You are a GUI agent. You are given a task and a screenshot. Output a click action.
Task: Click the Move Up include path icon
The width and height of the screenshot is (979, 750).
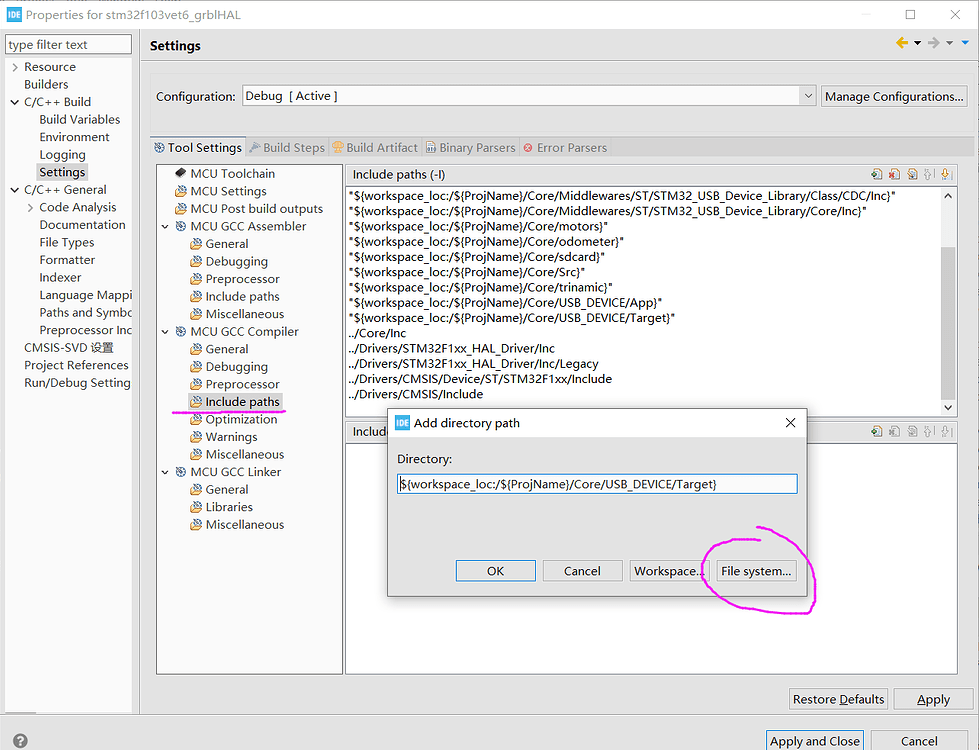(928, 174)
